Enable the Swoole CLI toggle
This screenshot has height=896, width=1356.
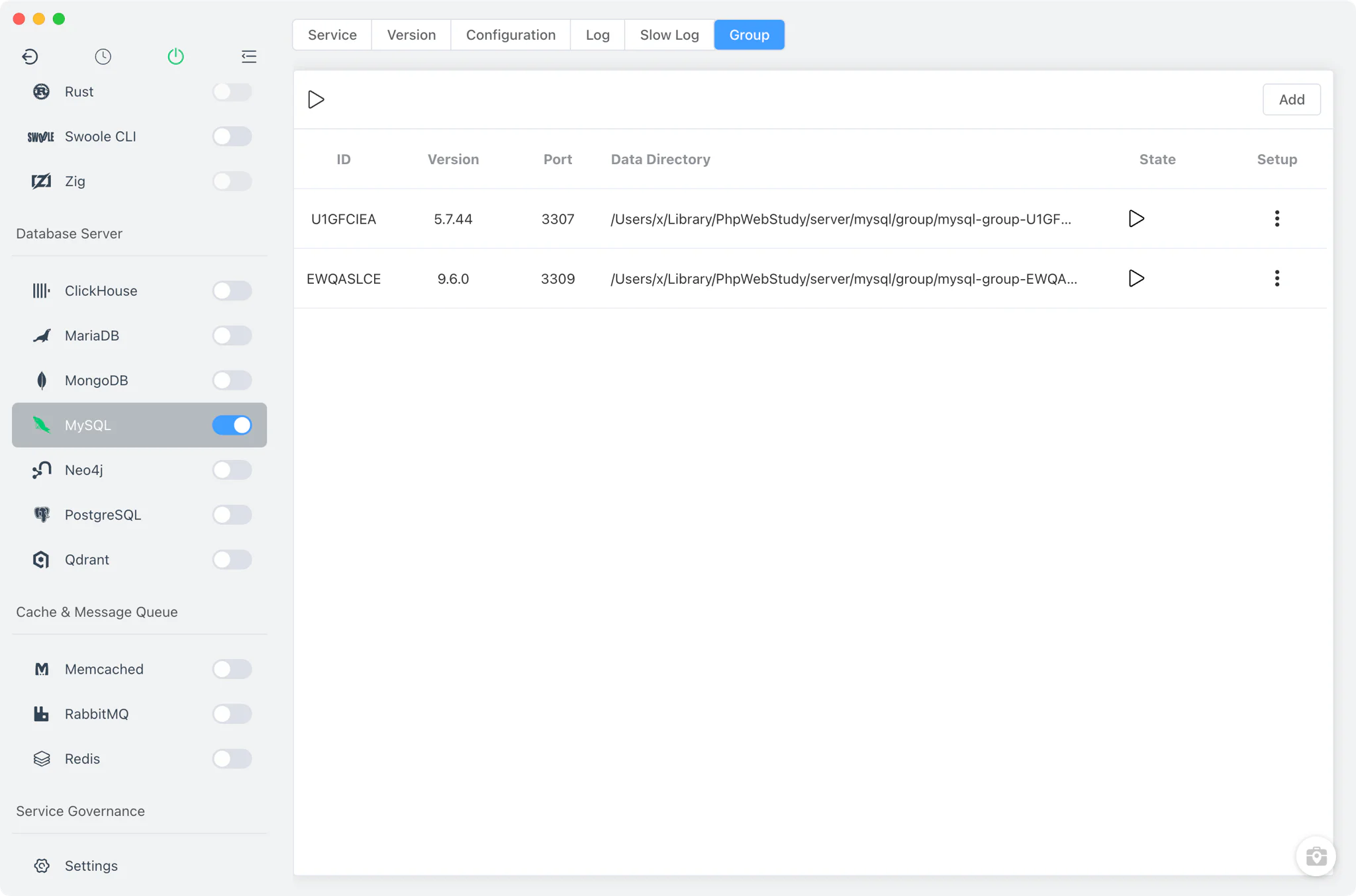pyautogui.click(x=232, y=136)
